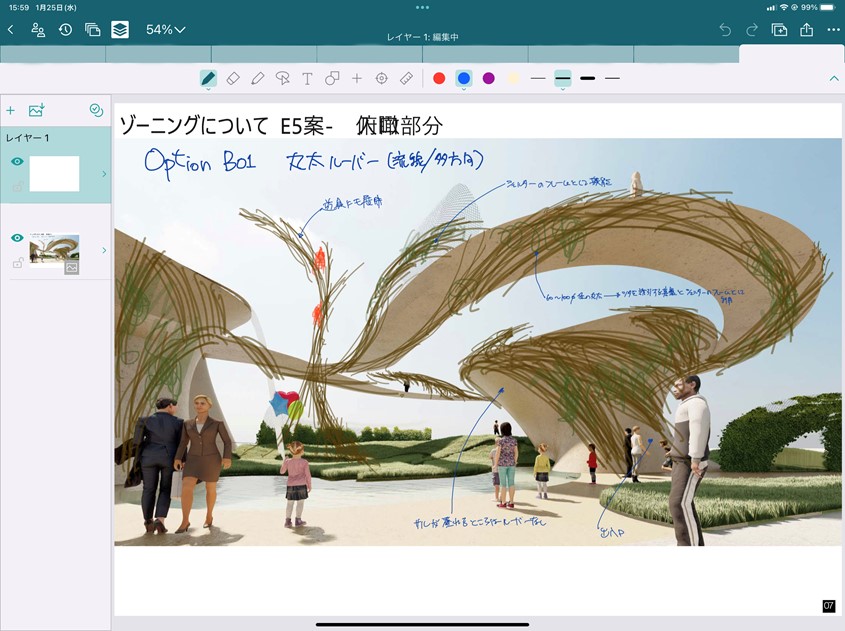Select the pen drawing tool
This screenshot has height=631, width=845.
208,78
